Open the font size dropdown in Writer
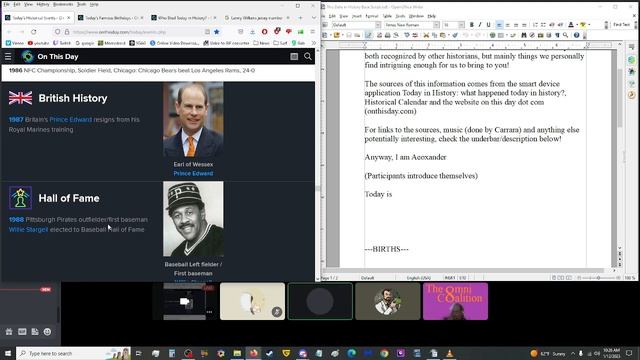The height and width of the screenshot is (360, 640). click(461, 25)
